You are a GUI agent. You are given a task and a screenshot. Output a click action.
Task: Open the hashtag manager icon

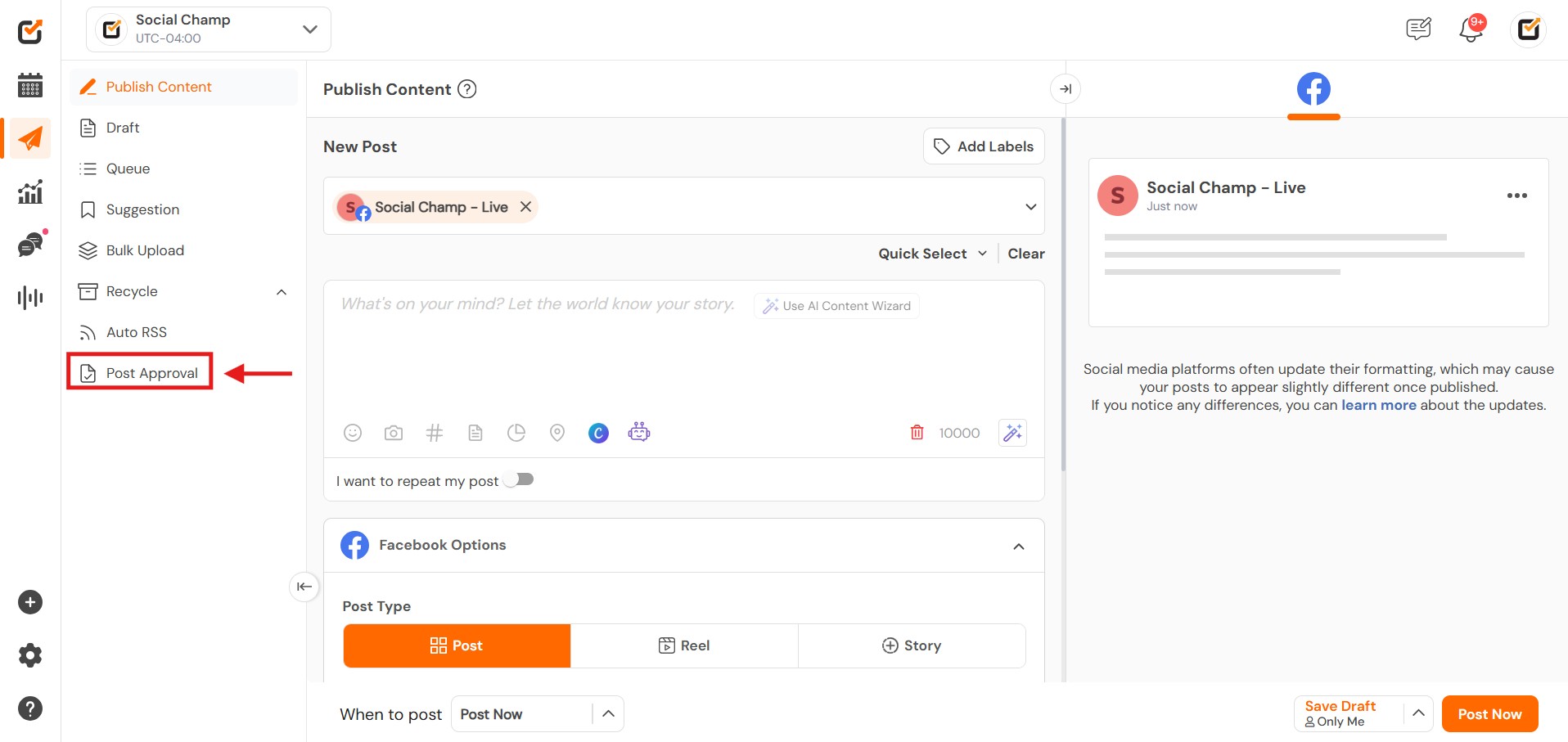435,433
